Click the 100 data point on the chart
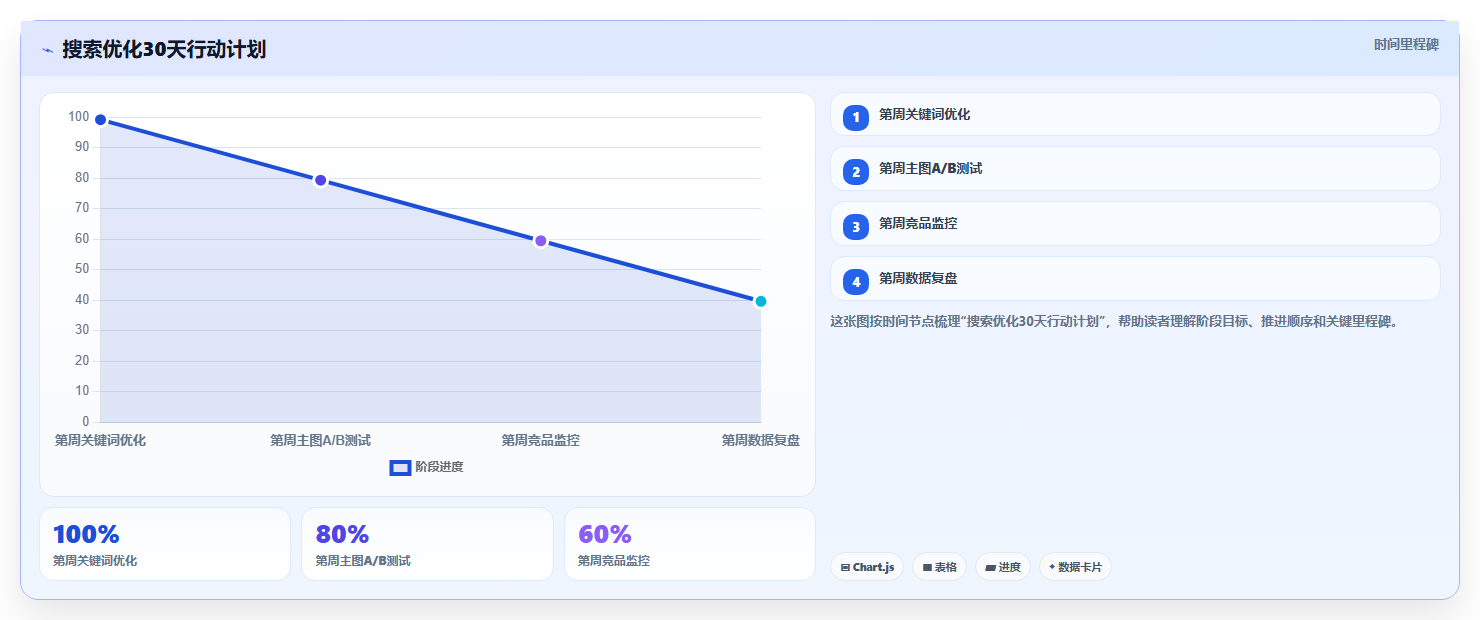 point(100,120)
